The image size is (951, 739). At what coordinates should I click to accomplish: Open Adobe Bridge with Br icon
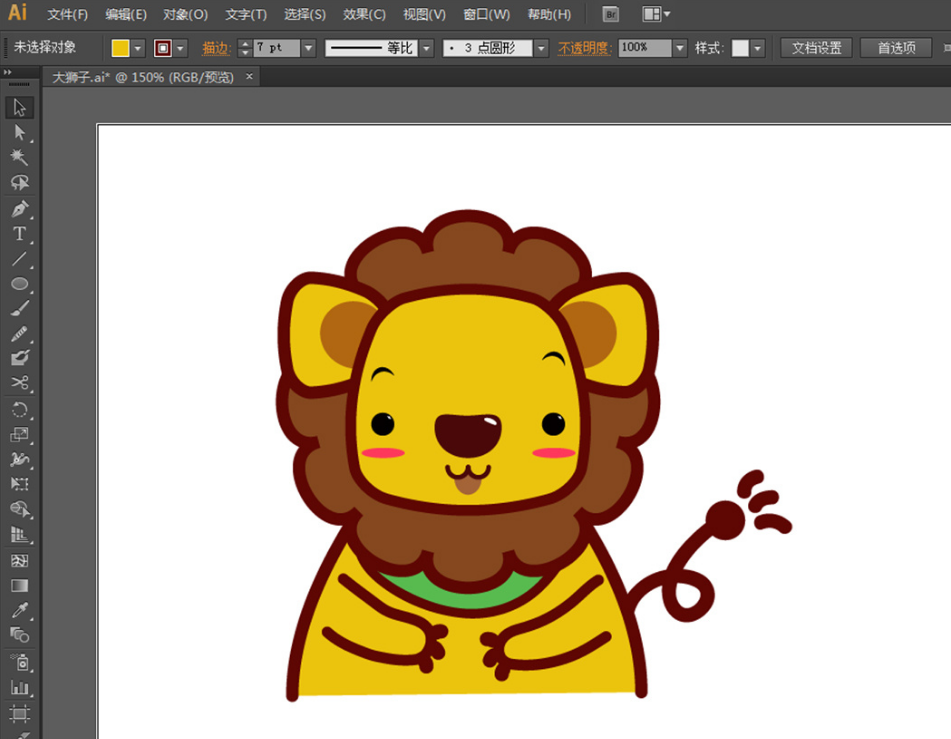tap(611, 14)
